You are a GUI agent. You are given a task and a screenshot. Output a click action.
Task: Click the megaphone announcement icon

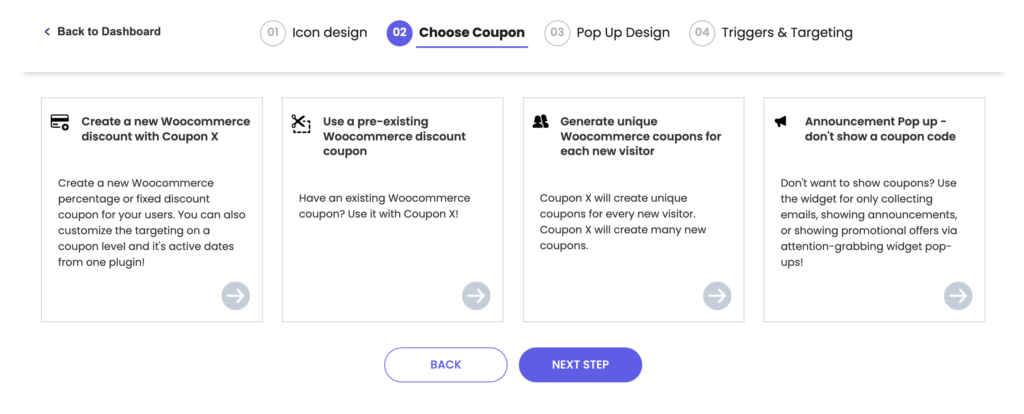coord(781,122)
